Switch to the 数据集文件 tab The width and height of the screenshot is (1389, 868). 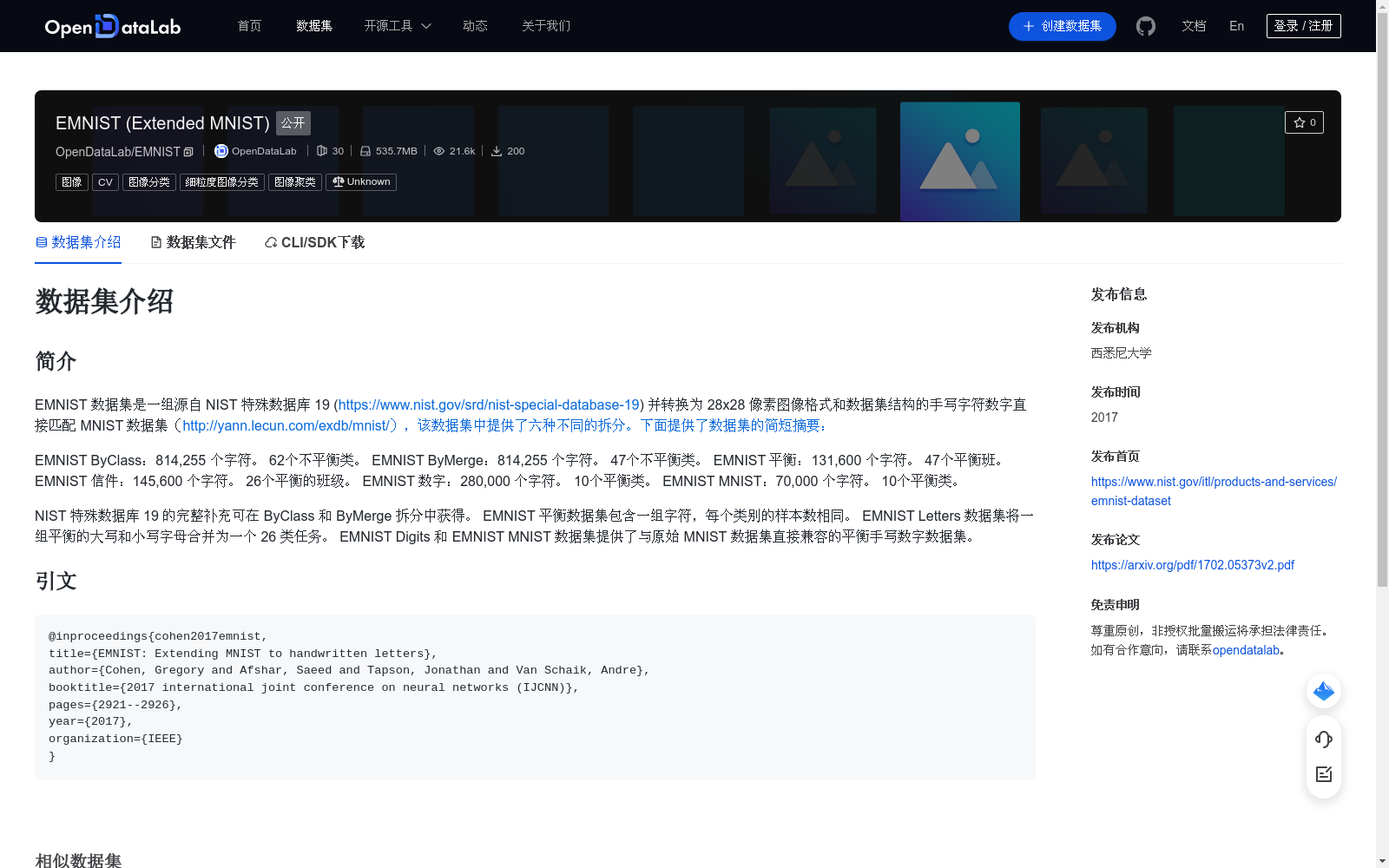[x=193, y=242]
